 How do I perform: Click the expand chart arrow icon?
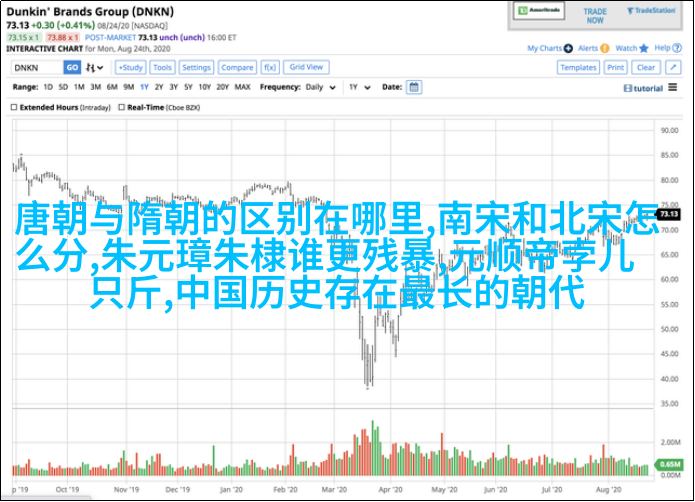click(x=673, y=68)
